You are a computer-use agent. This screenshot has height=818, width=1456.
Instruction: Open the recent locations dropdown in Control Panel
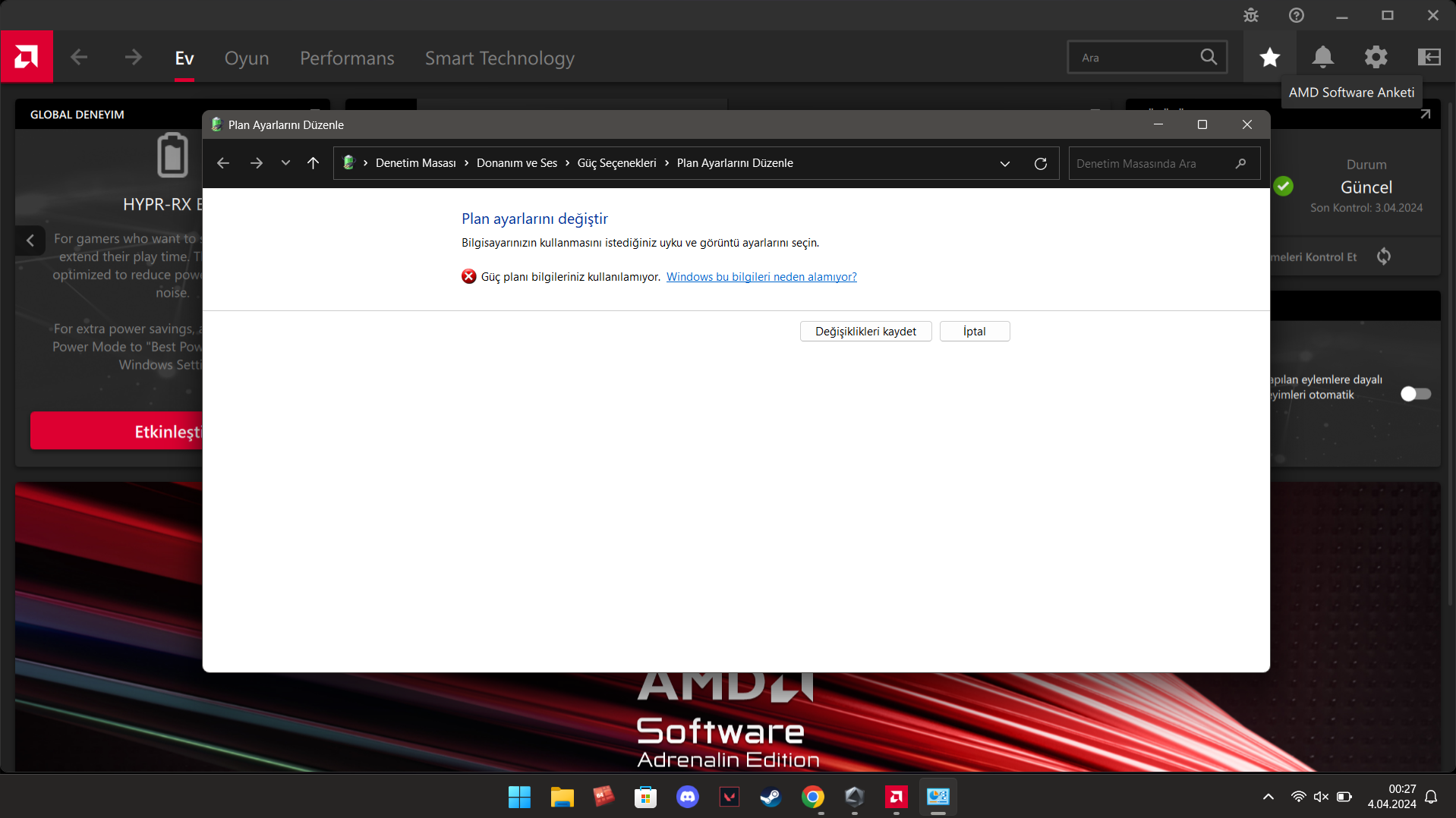pyautogui.click(x=285, y=163)
